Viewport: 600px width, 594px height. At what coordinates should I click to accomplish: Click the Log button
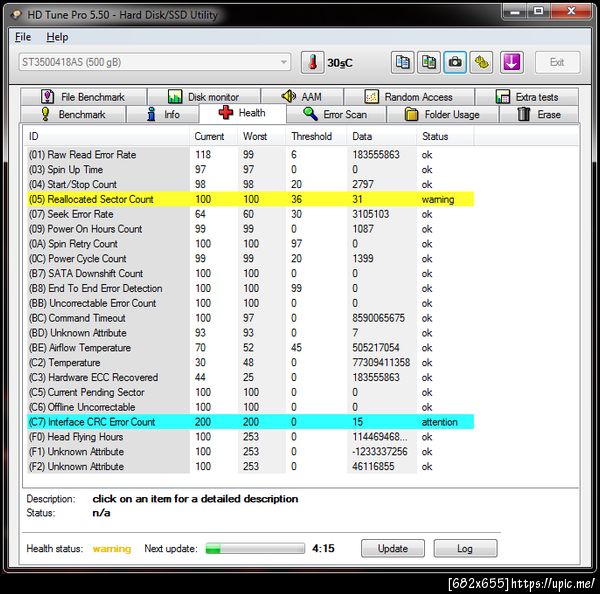(465, 548)
